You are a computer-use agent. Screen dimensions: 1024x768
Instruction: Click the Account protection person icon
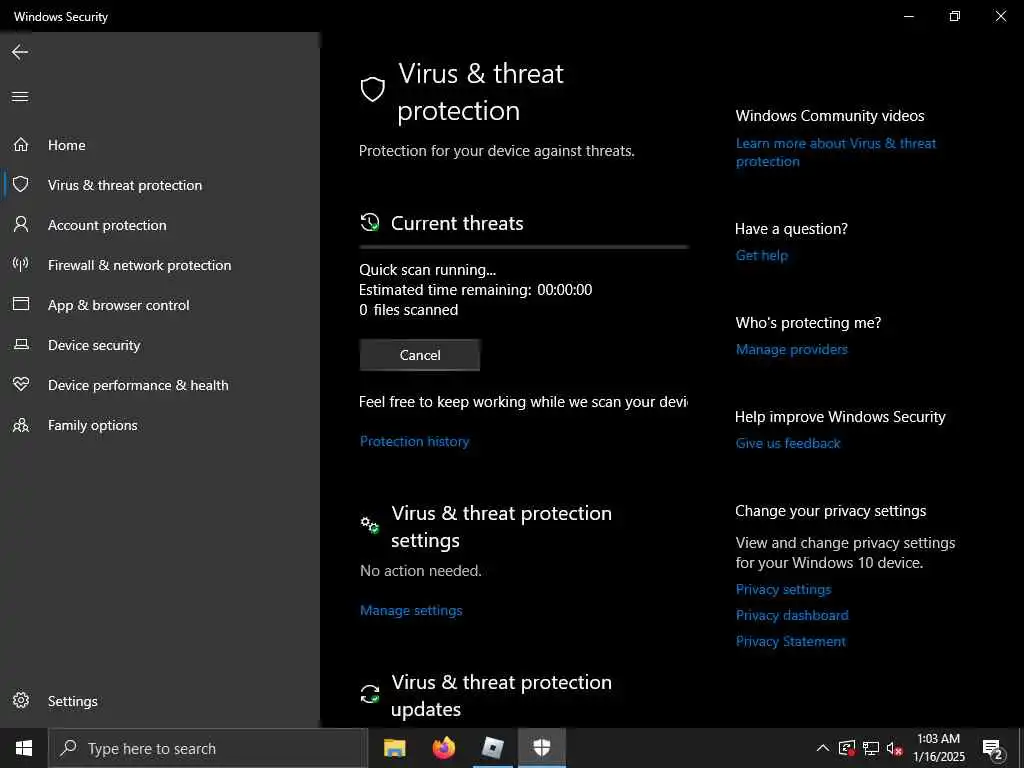pyautogui.click(x=20, y=225)
